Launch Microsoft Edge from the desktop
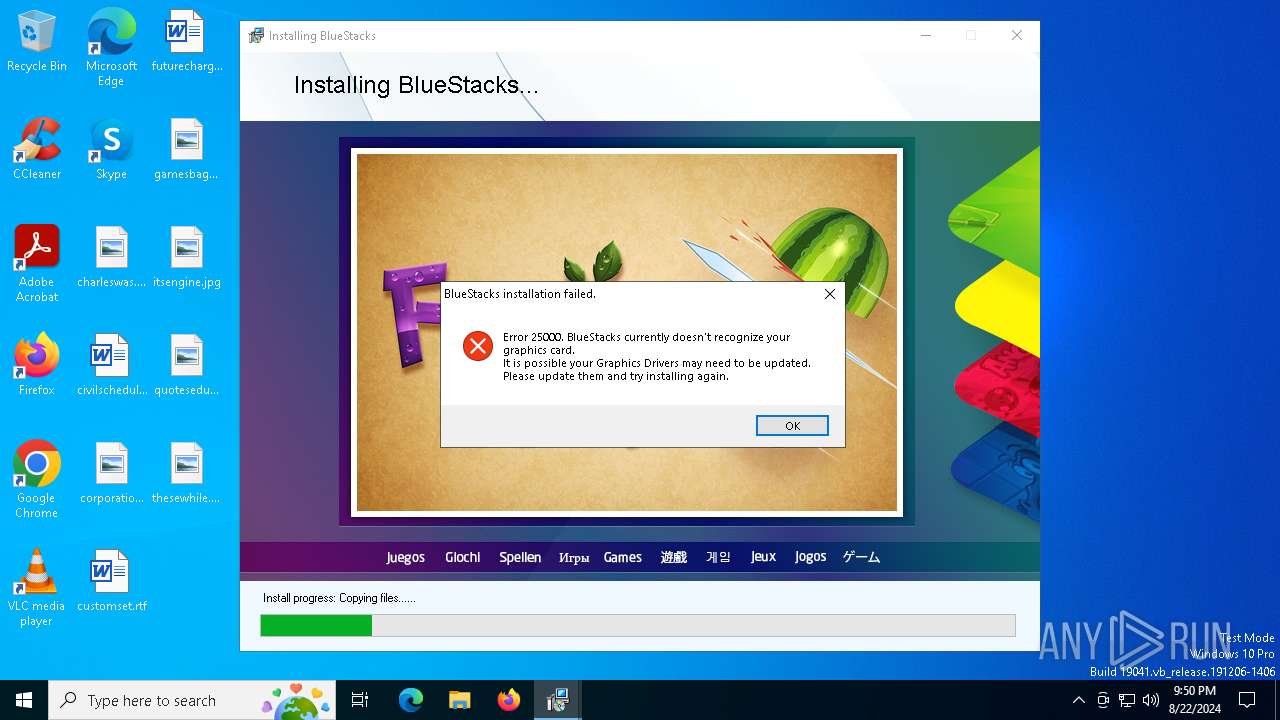Viewport: 1280px width, 720px height. tap(111, 48)
